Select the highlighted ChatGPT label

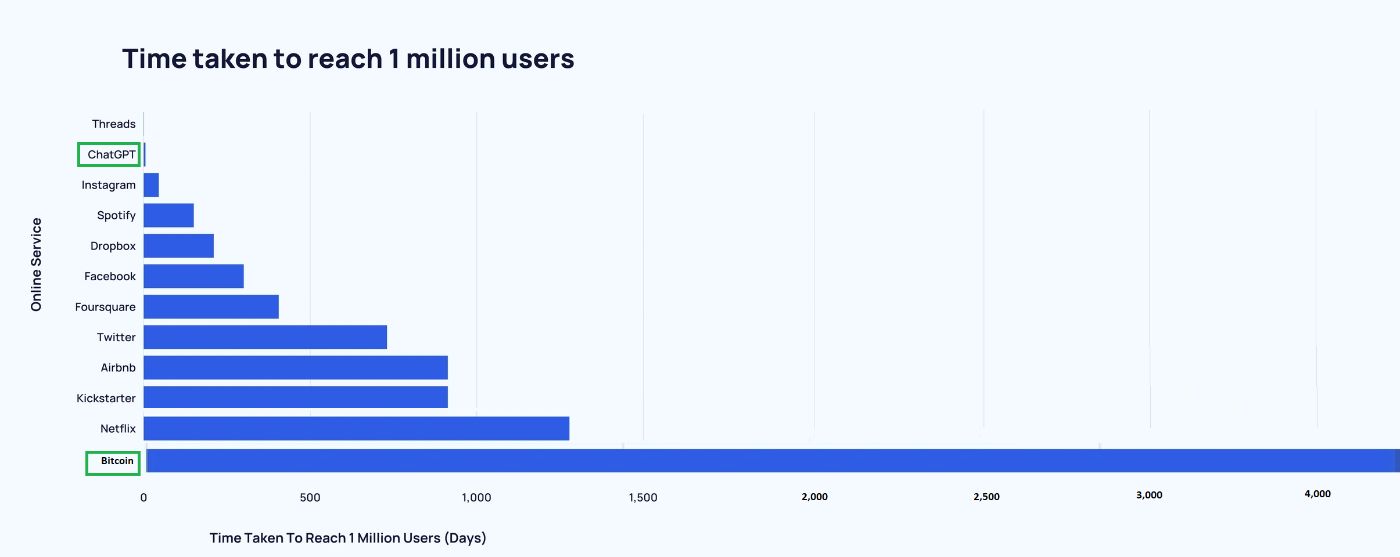[x=110, y=155]
